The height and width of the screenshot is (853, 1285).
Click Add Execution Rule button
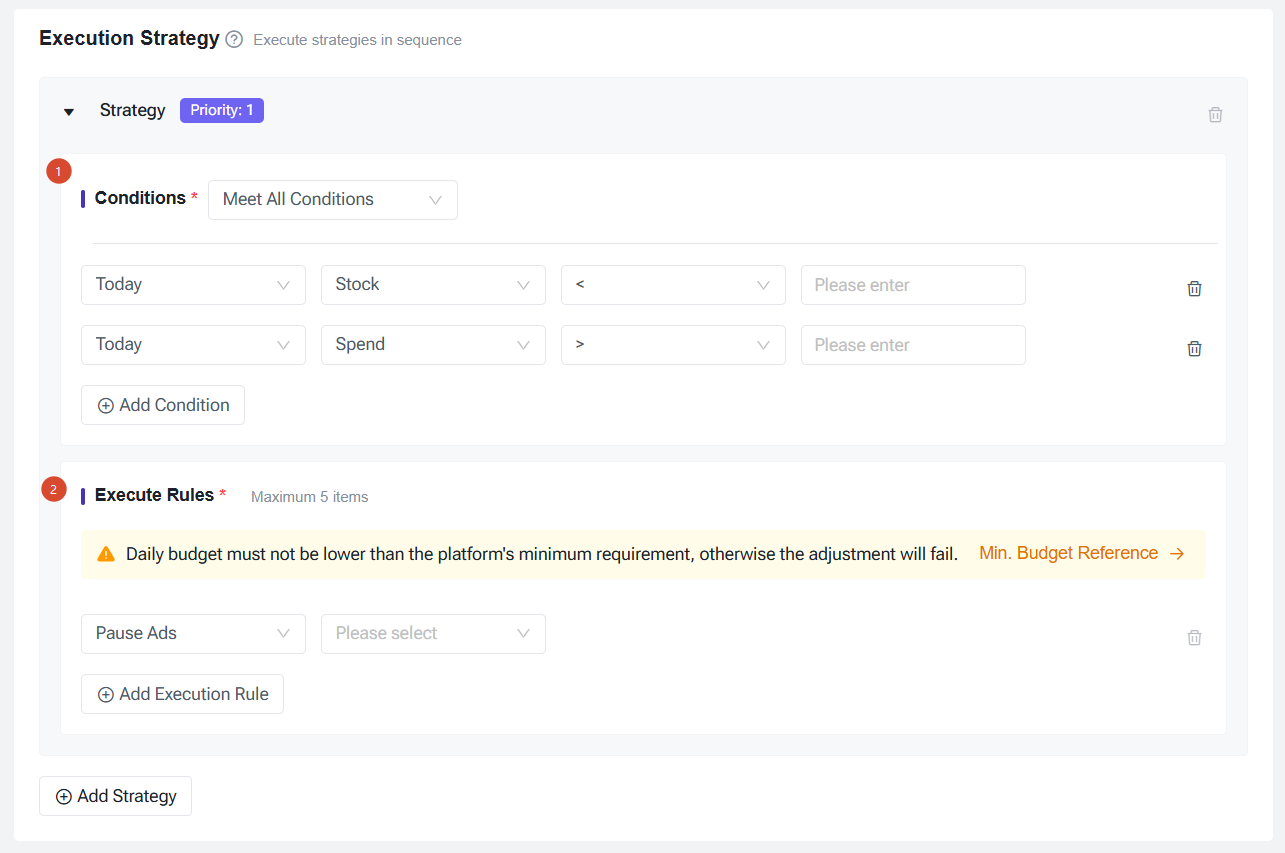tap(182, 694)
